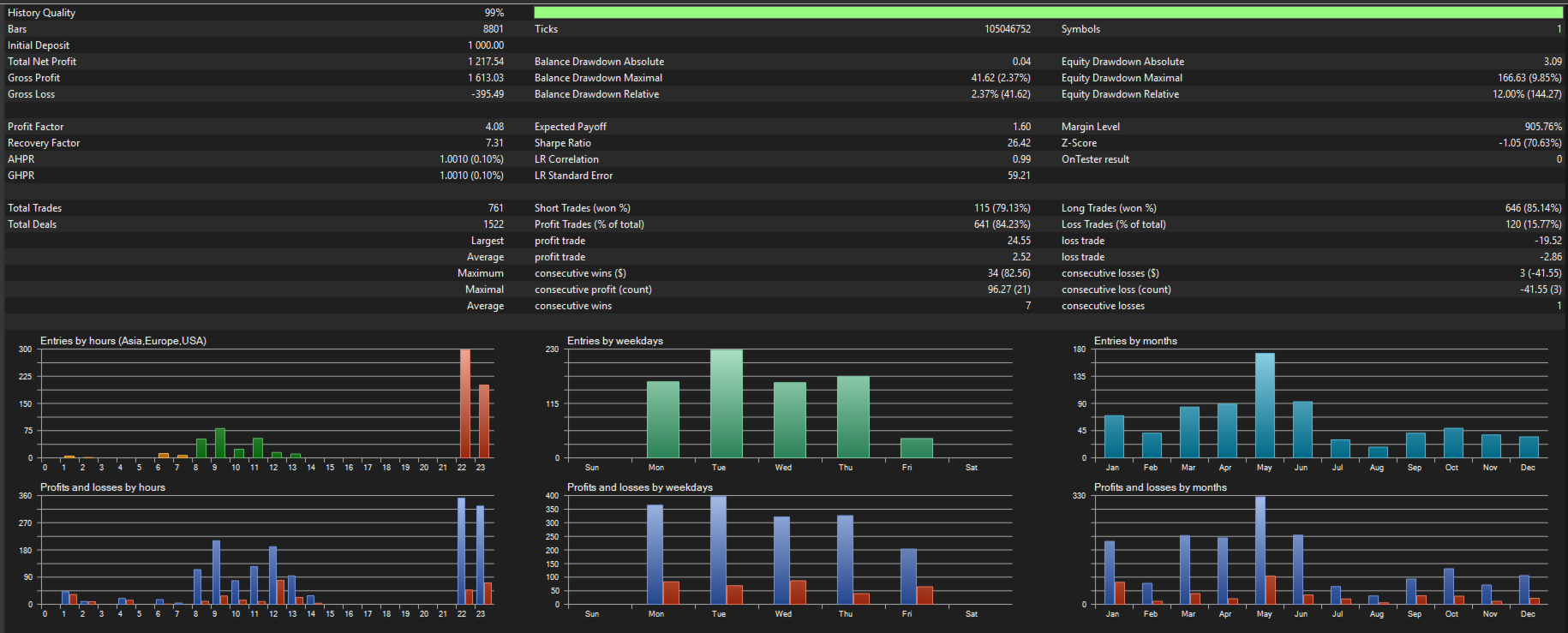Click the Equity Drawdown Relative value 12.00% (144.27)
Screen dimensions: 1568x633
1527,94
